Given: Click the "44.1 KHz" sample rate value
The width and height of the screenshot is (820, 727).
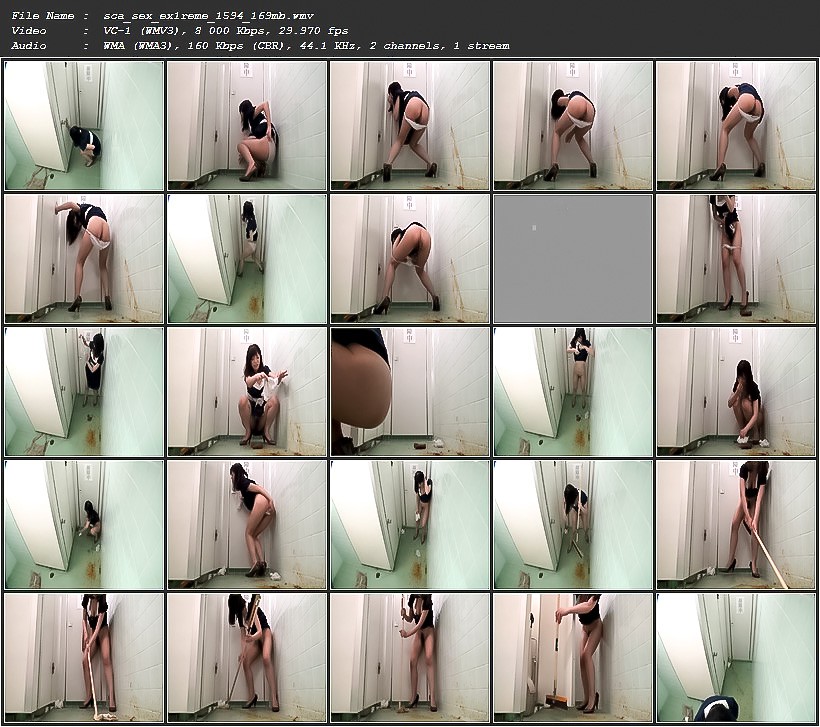Looking at the screenshot, I should point(330,46).
